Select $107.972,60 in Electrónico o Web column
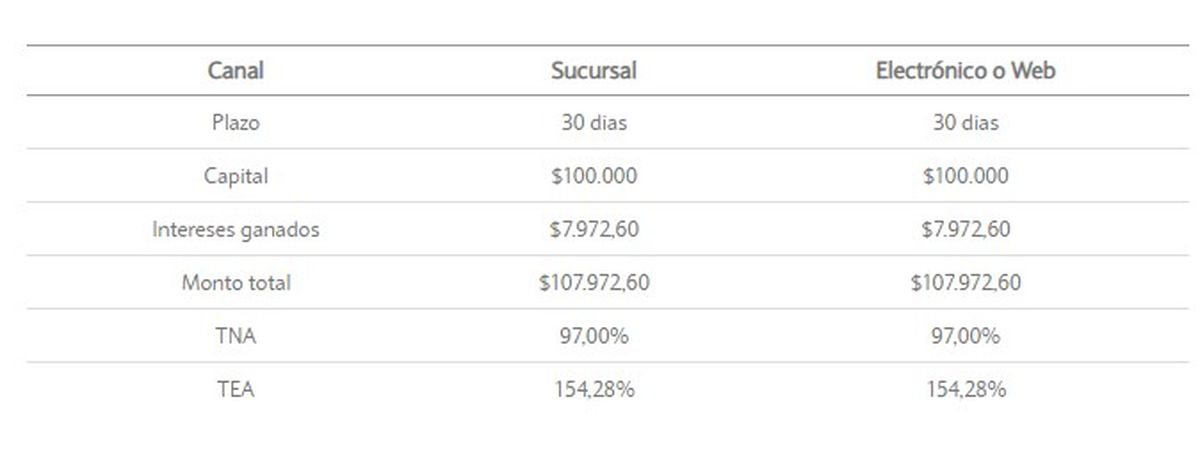1200x468 pixels. click(965, 283)
